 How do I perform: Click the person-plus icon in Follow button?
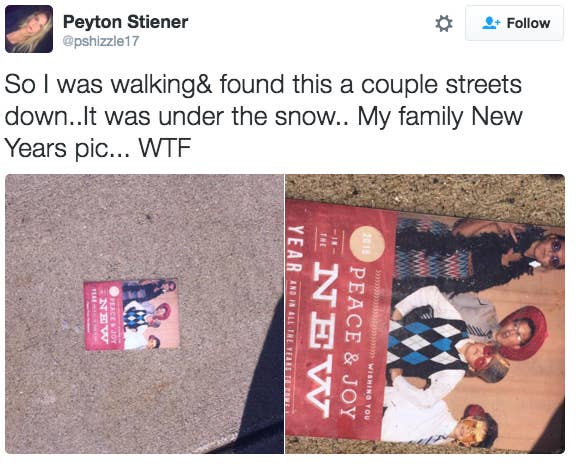[x=491, y=23]
